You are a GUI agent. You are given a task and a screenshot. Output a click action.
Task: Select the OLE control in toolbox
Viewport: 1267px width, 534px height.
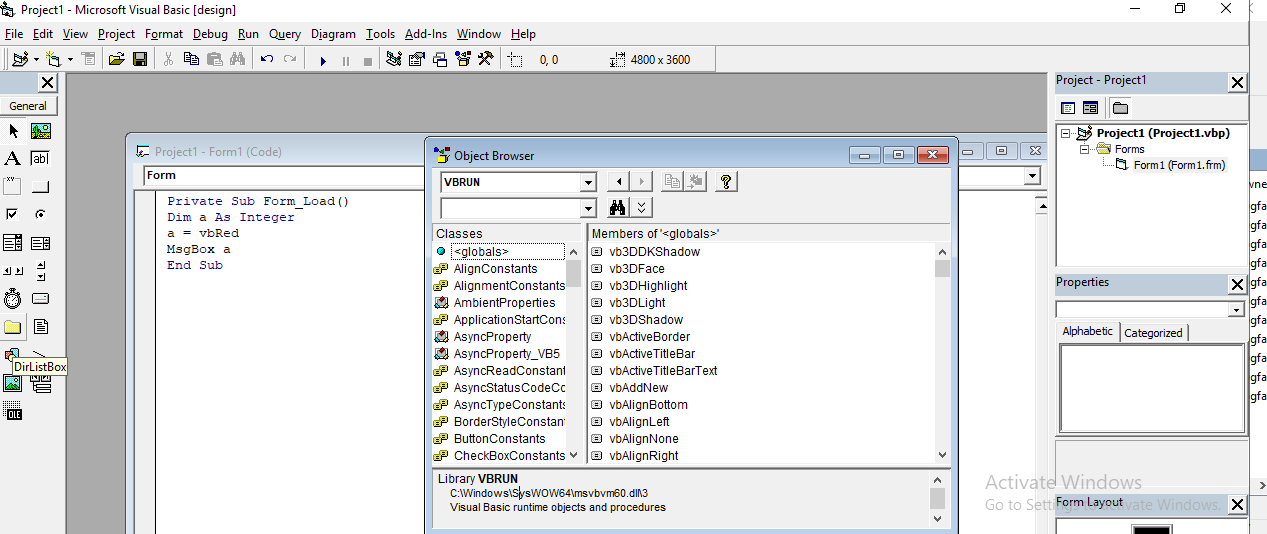13,411
